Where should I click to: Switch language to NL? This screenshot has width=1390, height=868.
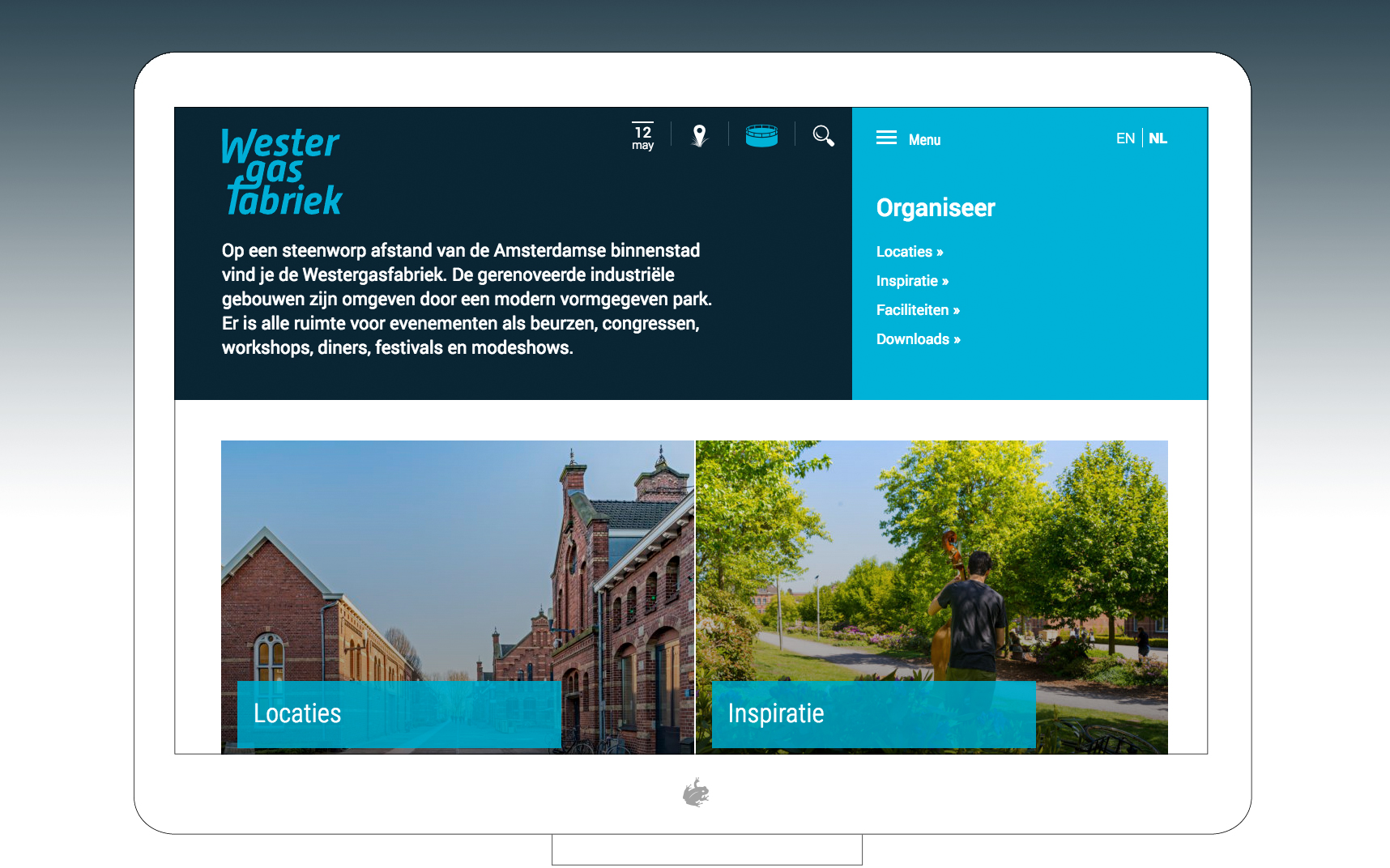1158,138
